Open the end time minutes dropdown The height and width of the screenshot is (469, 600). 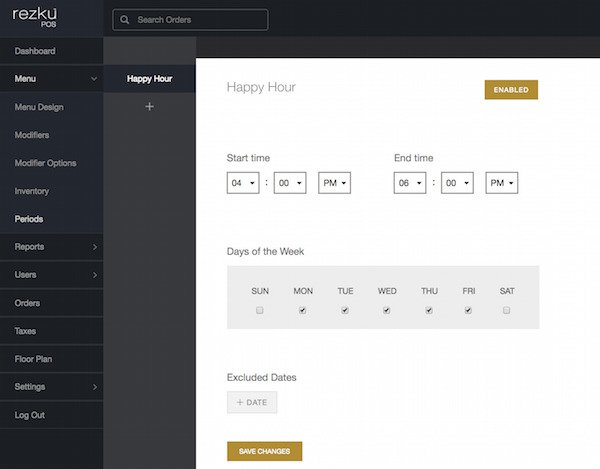(456, 184)
